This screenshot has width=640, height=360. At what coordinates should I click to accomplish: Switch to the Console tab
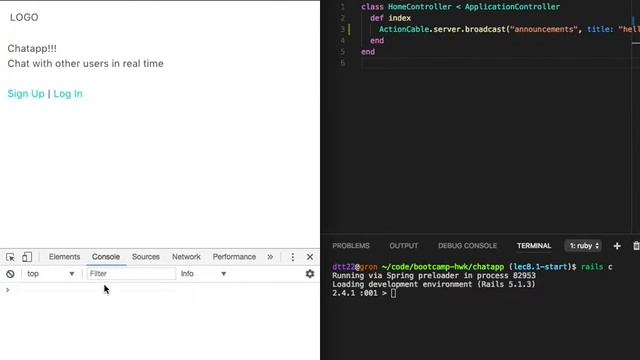click(x=106, y=257)
